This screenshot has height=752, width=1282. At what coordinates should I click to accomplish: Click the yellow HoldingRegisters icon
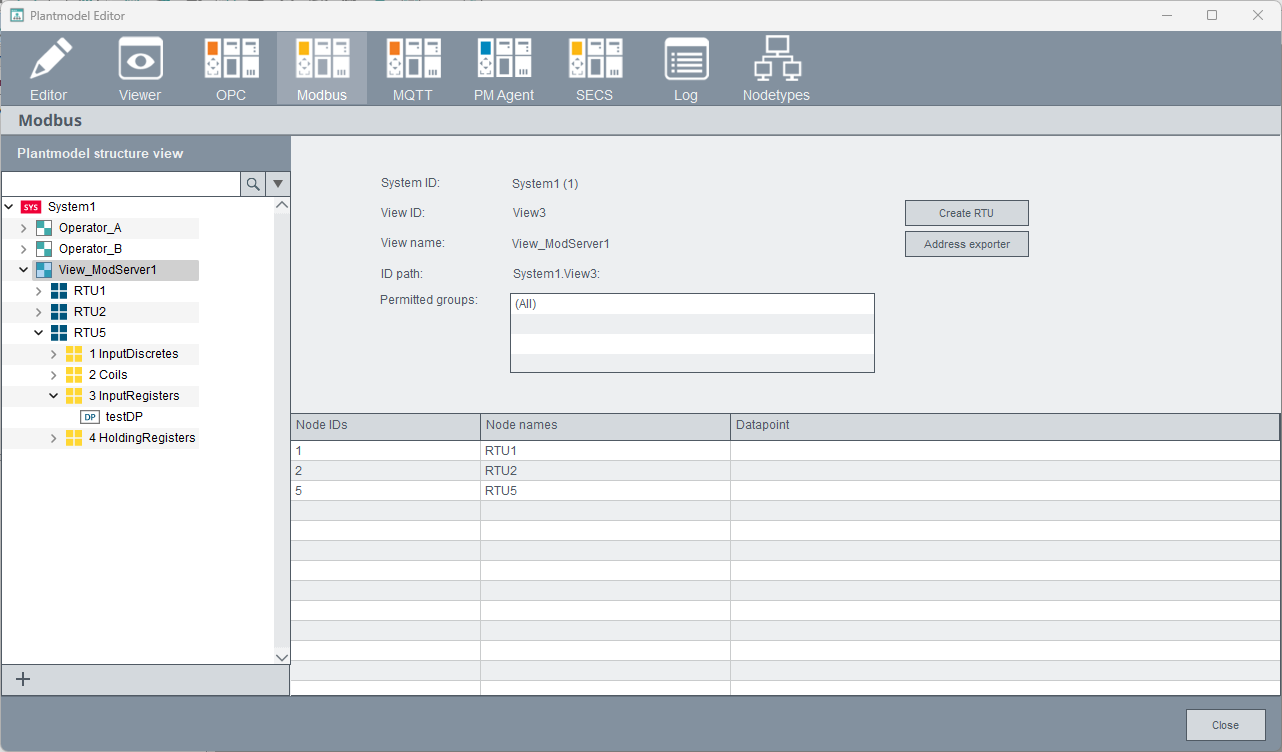pos(74,438)
